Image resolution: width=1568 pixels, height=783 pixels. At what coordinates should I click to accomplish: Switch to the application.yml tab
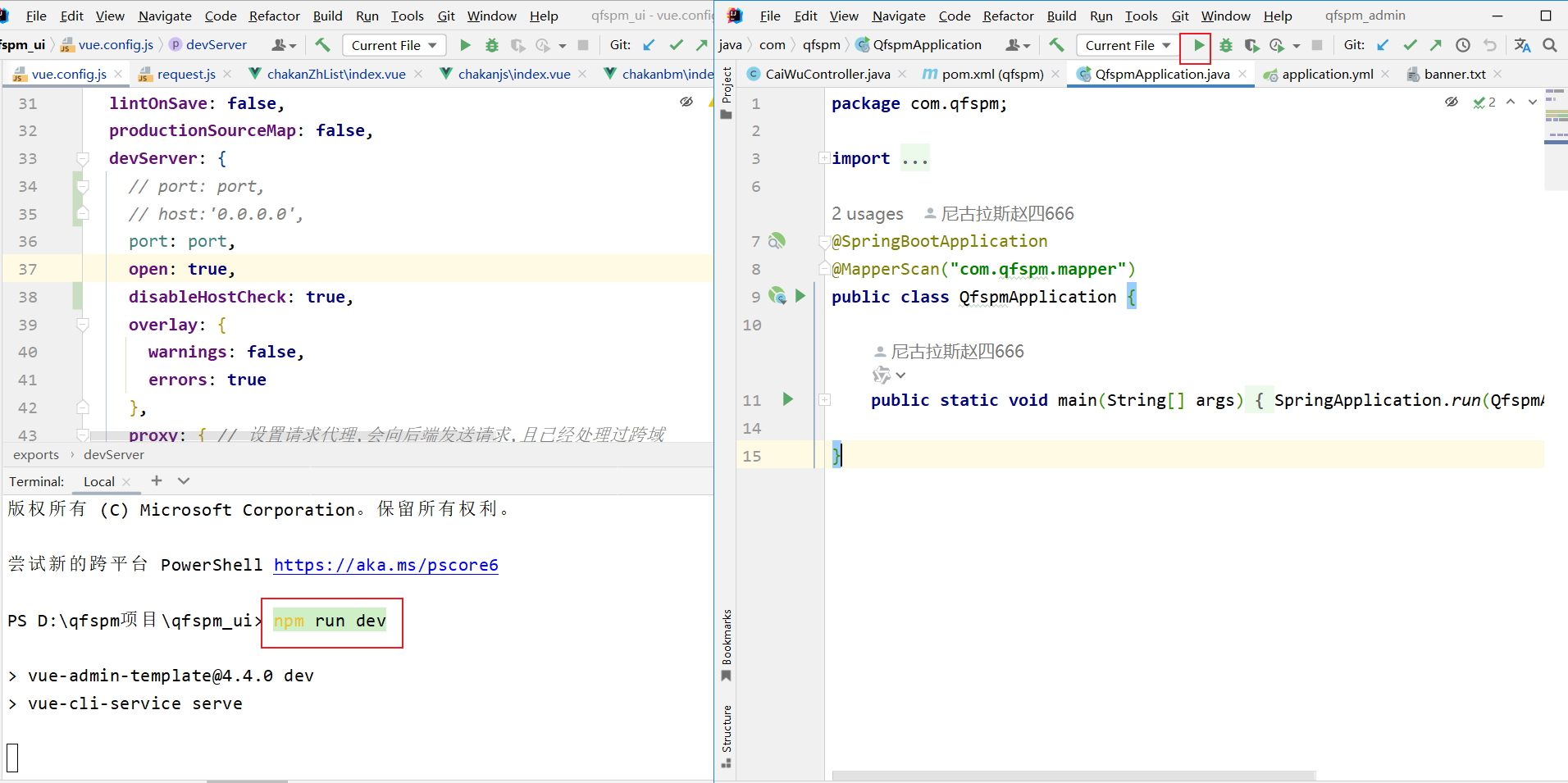click(x=1328, y=74)
